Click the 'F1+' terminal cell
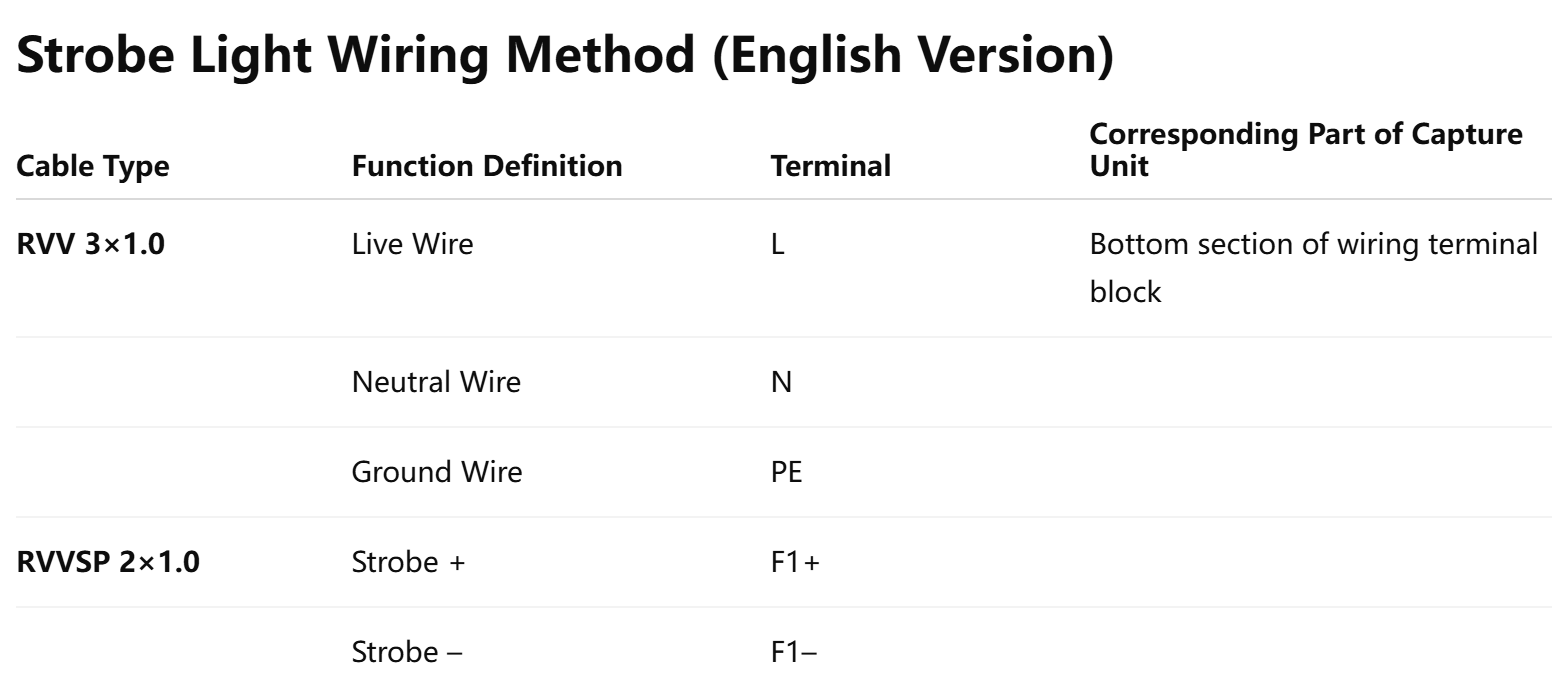 [x=795, y=562]
